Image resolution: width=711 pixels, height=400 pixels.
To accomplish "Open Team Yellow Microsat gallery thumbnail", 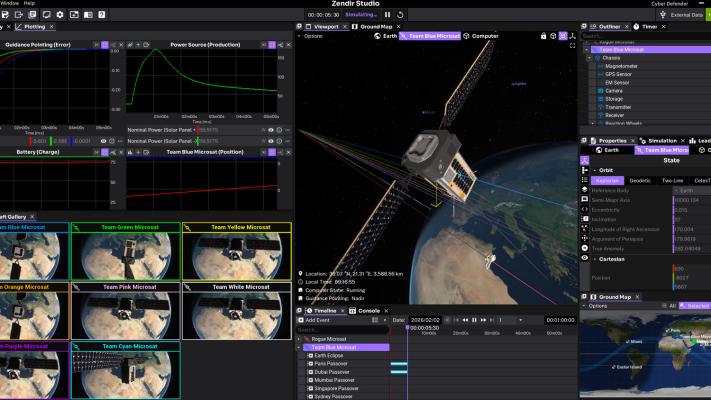I will 237,252.
